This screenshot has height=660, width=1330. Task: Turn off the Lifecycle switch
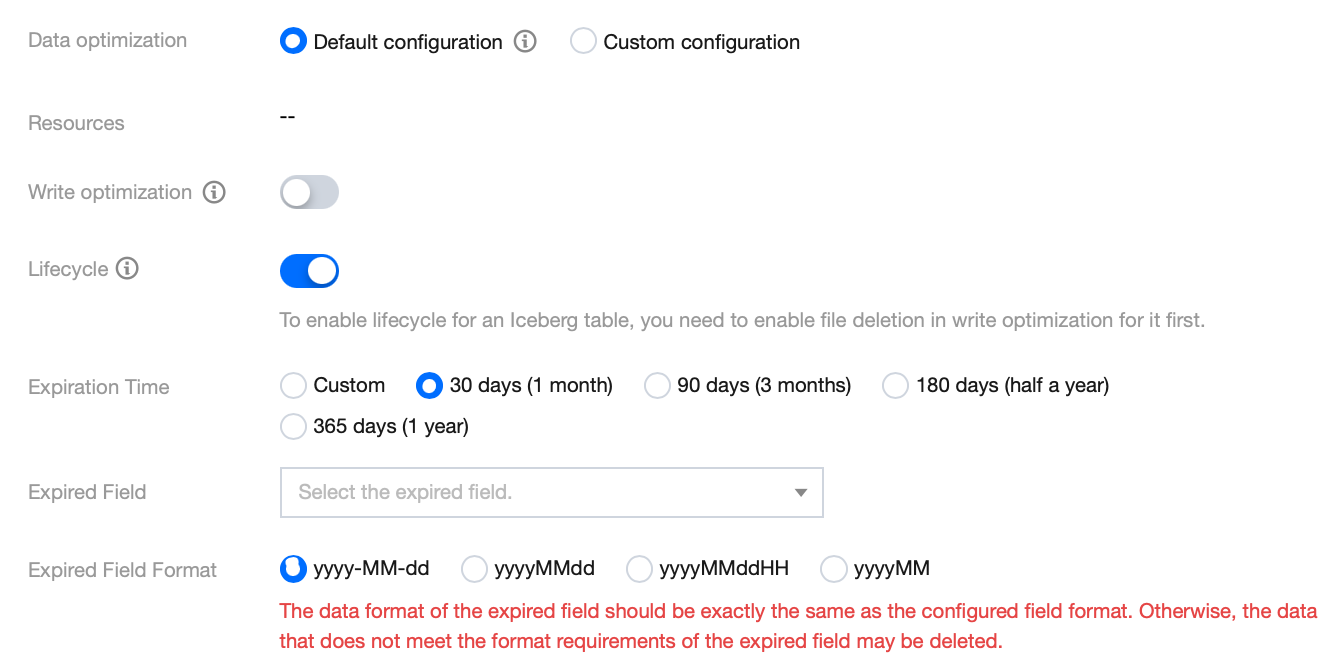tap(309, 270)
